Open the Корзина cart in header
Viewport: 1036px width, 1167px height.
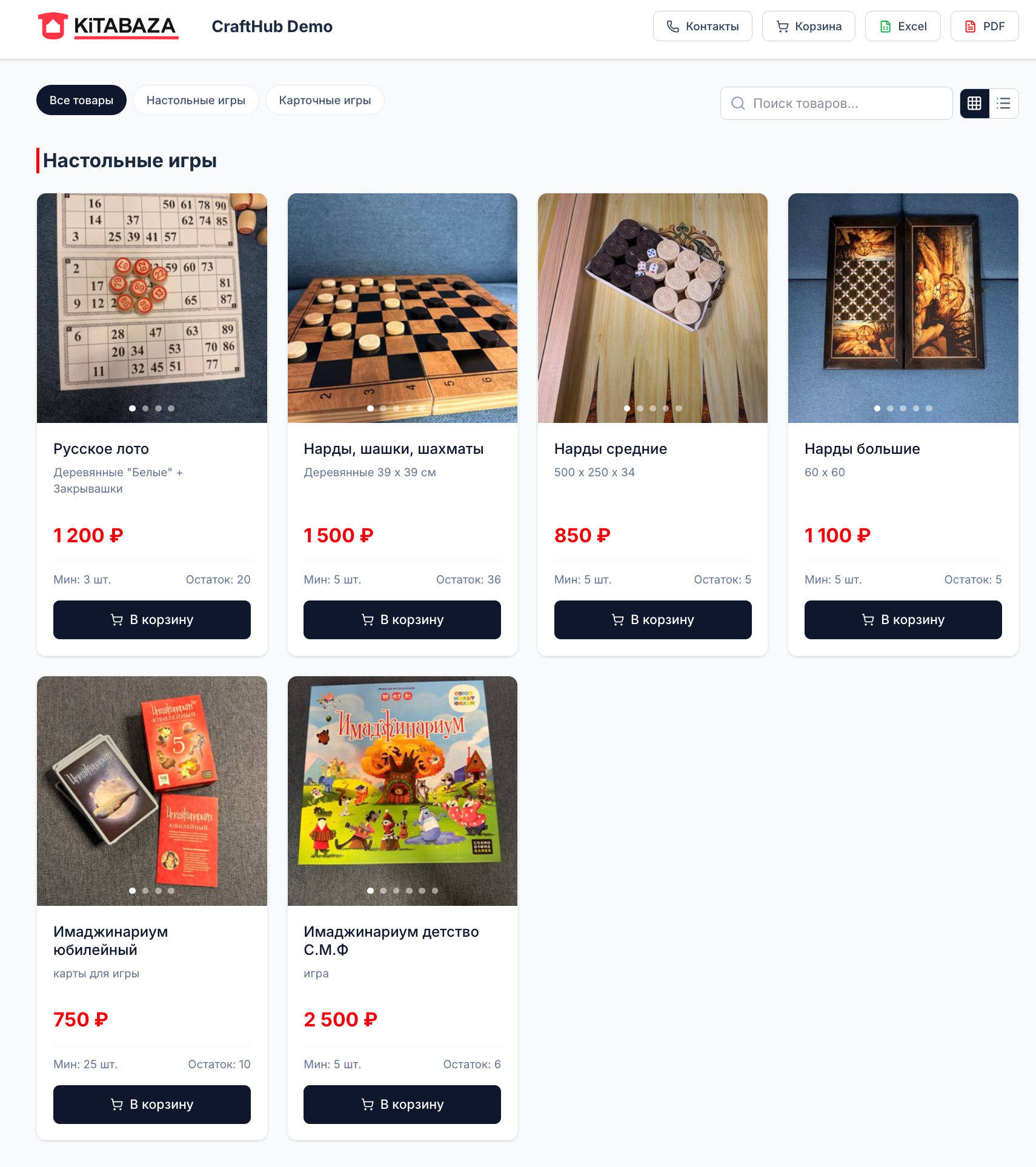coord(808,26)
